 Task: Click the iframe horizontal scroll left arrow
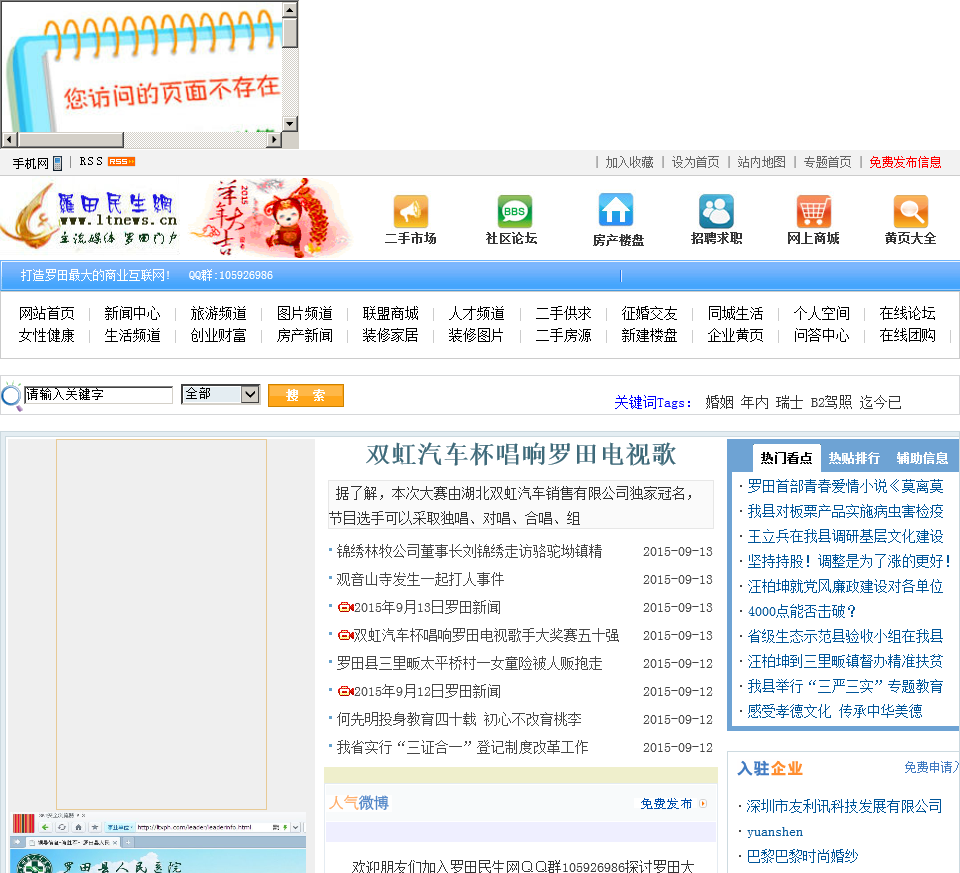(9, 140)
